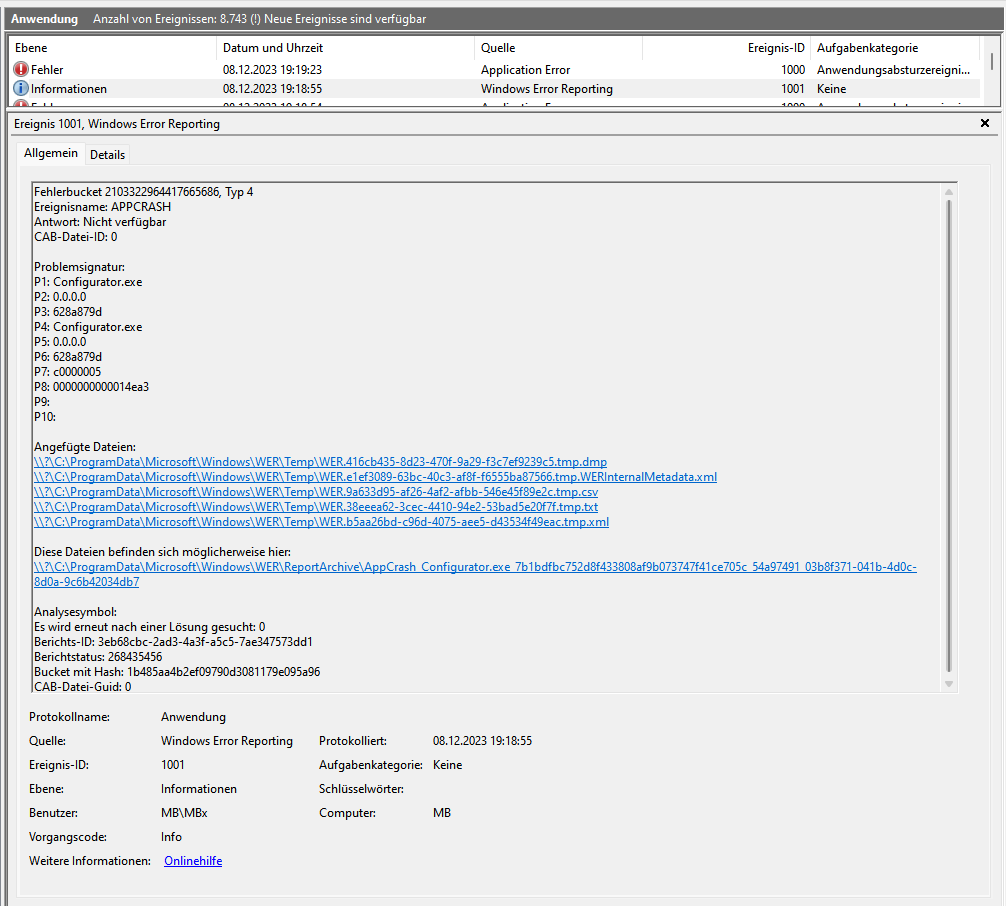
Task: Click the Bucket mit Hash line
Action: tap(177, 672)
